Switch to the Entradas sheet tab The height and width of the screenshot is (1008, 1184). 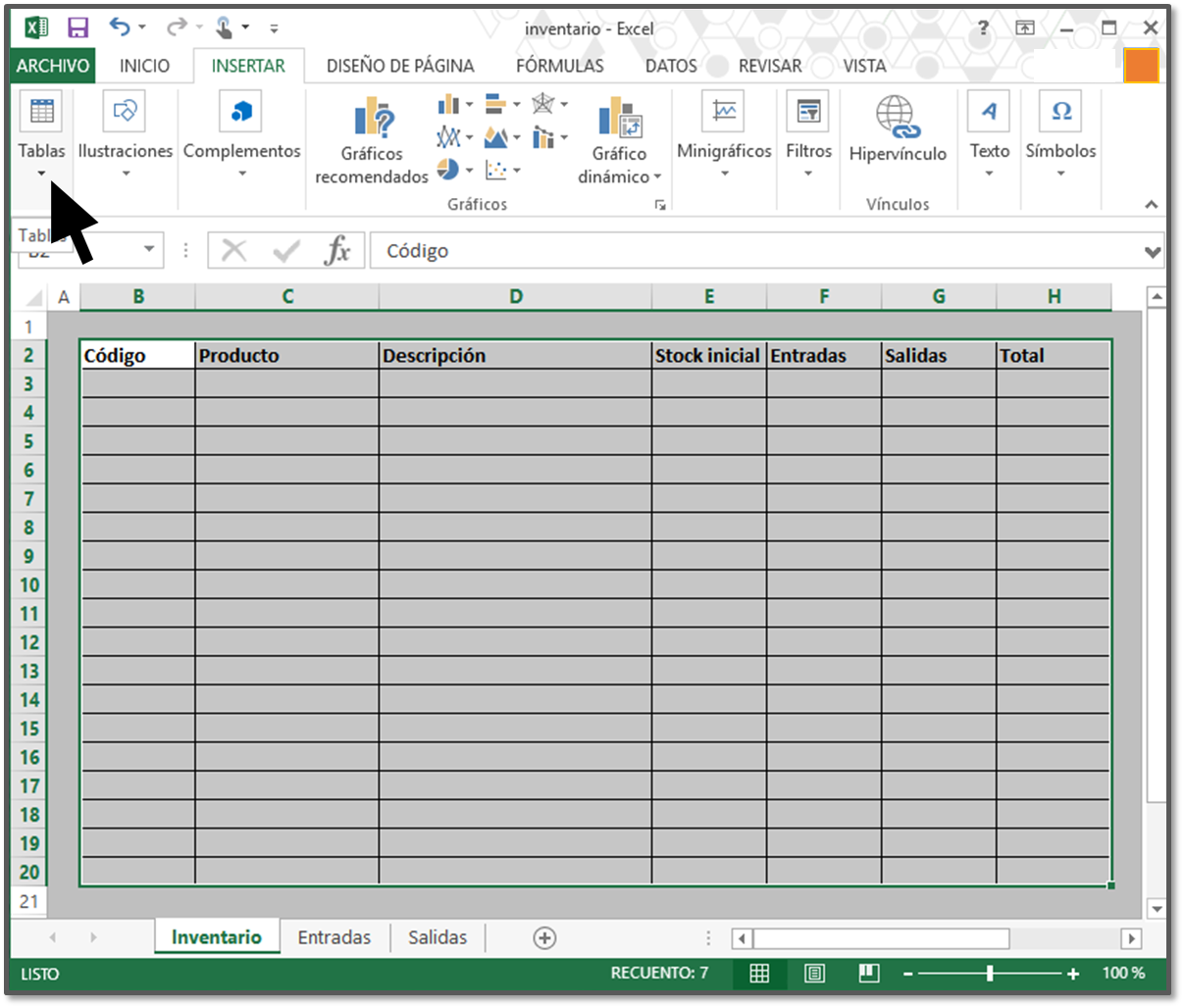(x=335, y=937)
